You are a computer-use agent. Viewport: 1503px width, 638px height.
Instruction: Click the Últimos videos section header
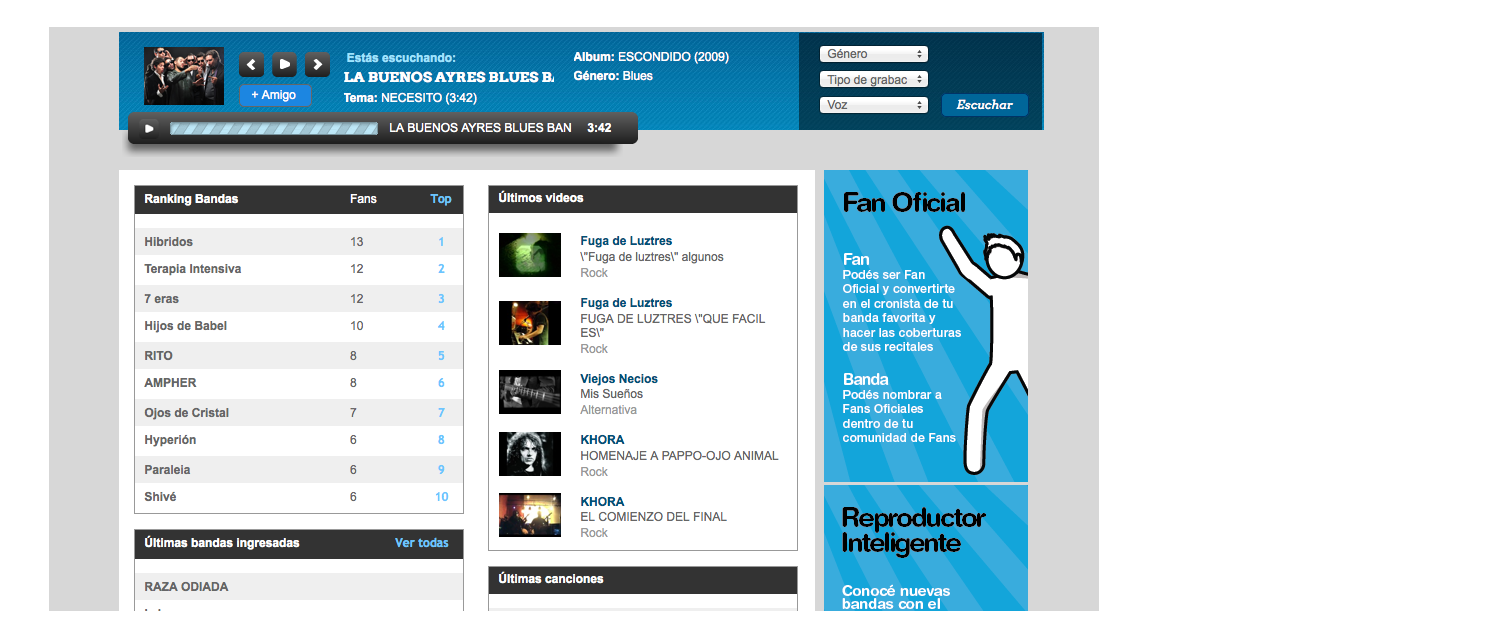pyautogui.click(x=643, y=199)
